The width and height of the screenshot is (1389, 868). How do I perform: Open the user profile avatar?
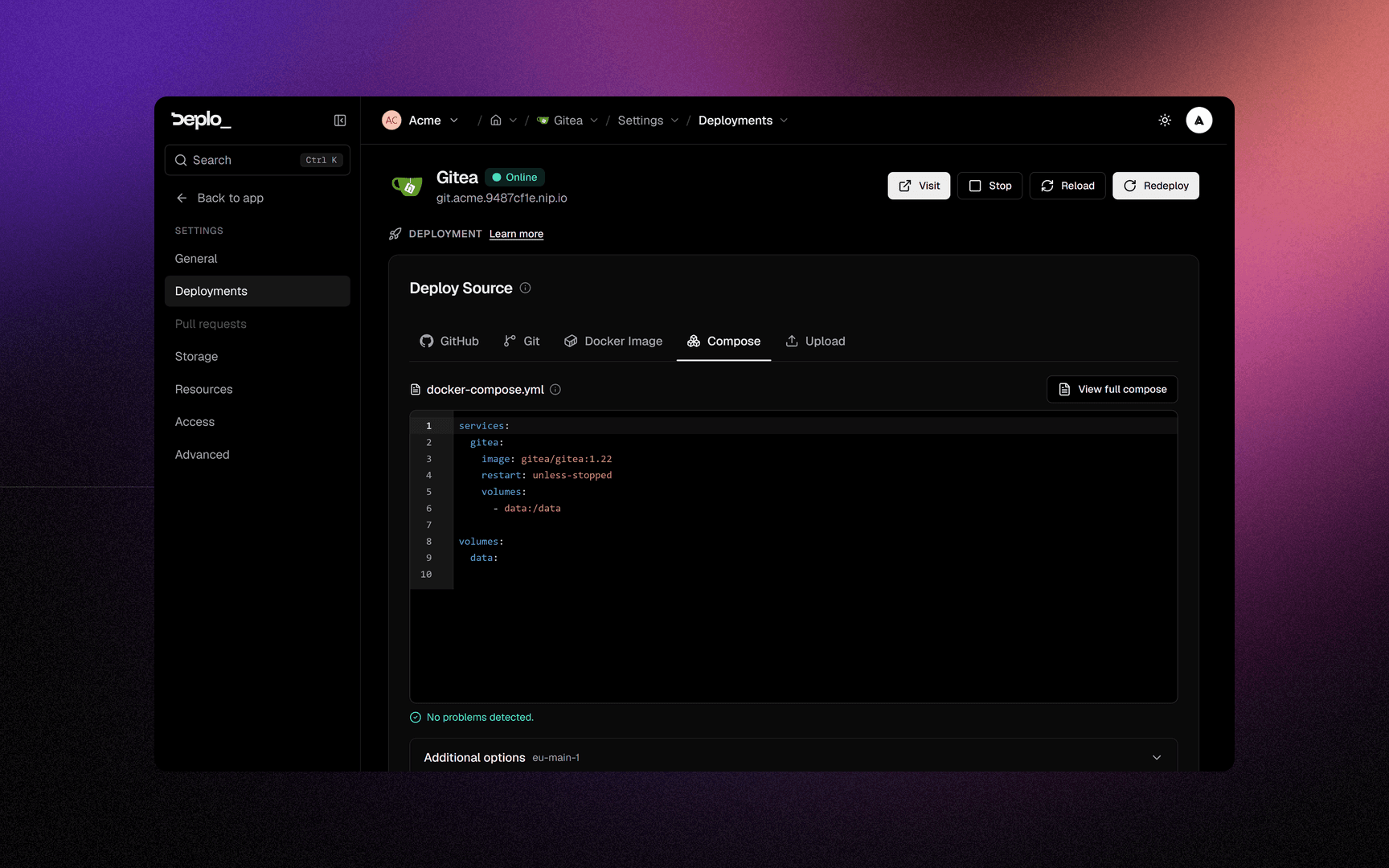pyautogui.click(x=1198, y=121)
